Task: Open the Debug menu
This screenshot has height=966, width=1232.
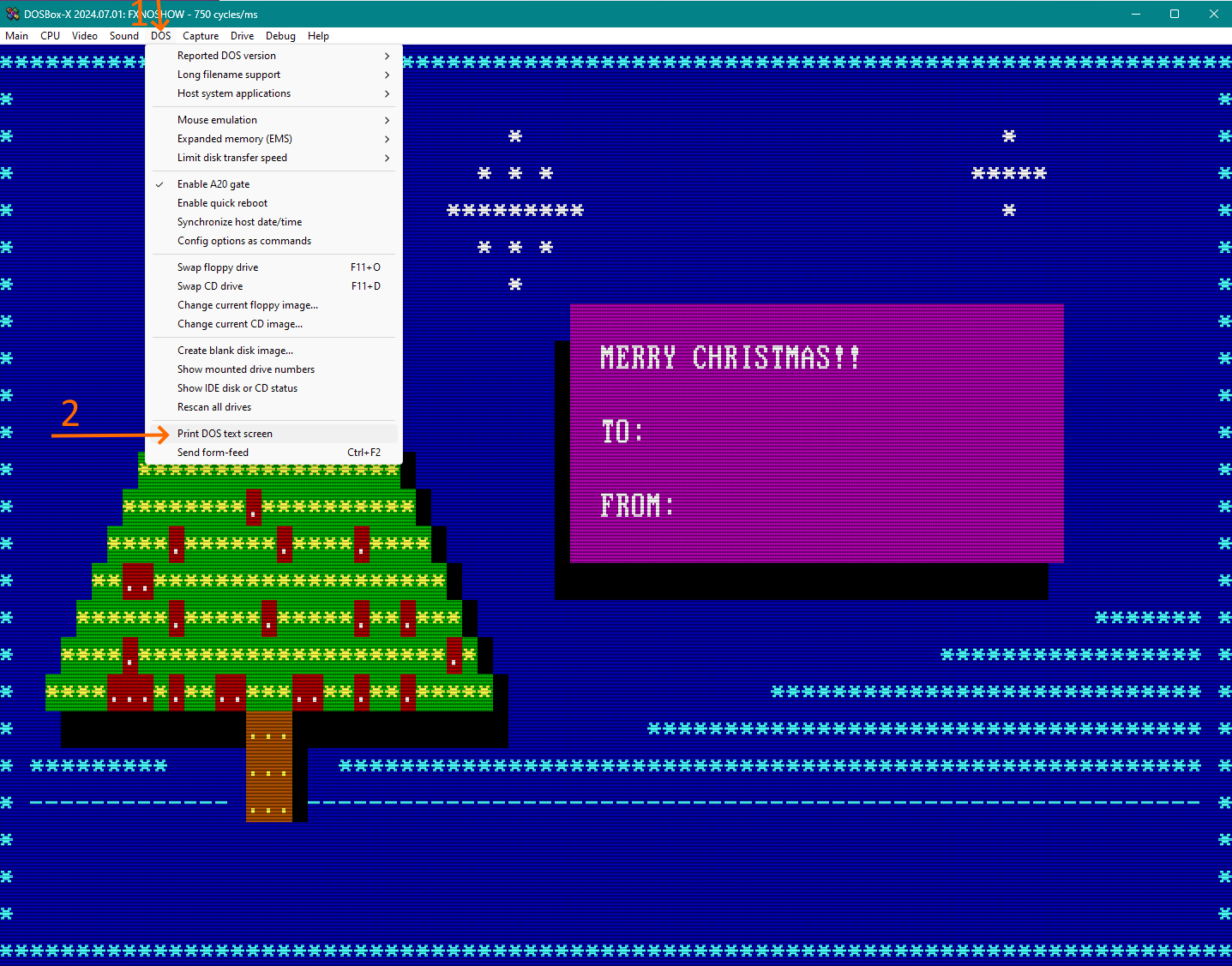Action: tap(280, 36)
